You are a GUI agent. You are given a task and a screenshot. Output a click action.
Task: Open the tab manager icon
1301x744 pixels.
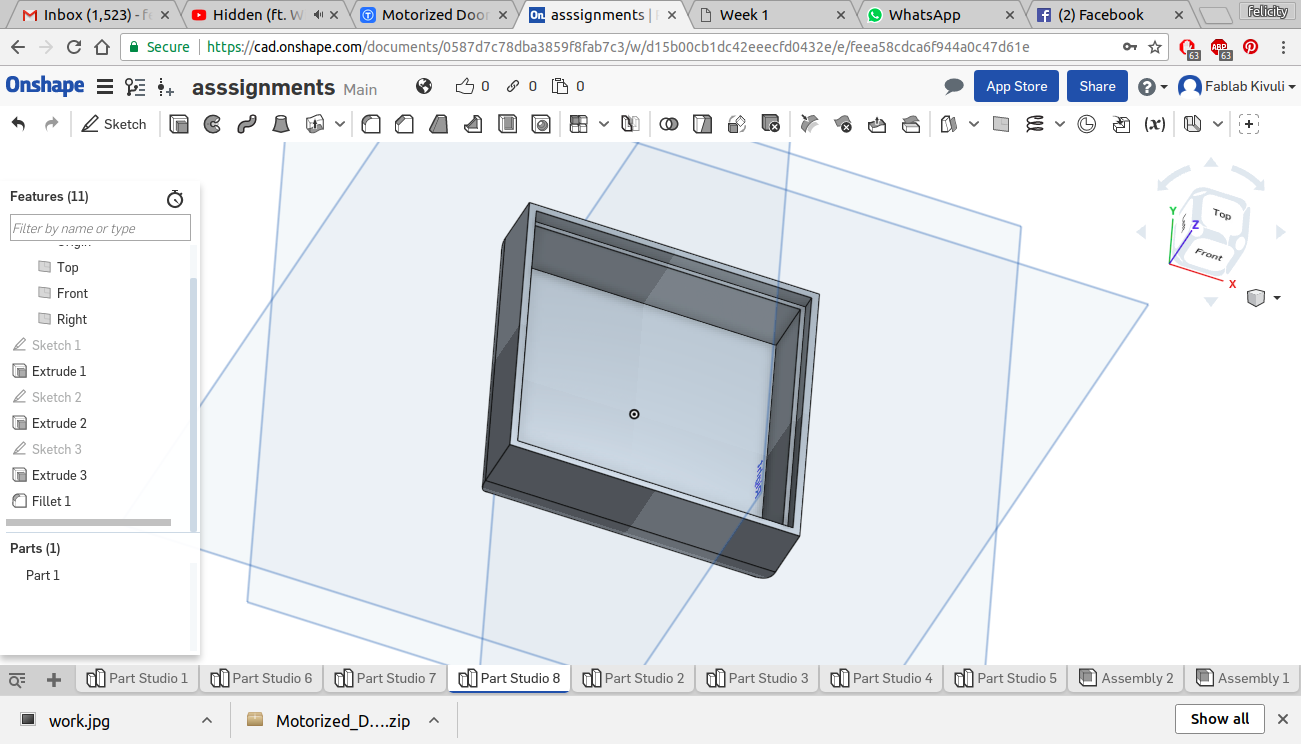tap(17, 680)
